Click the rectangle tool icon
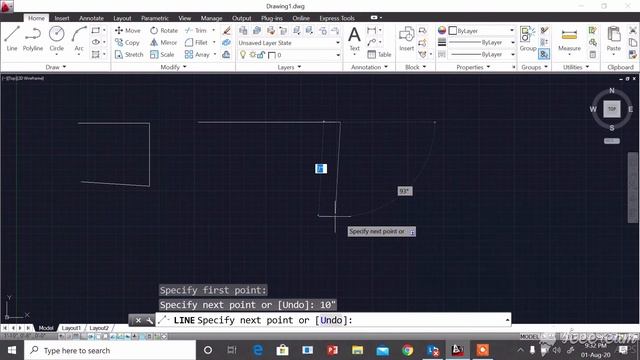Screen dimensions: 640x360 (96, 30)
